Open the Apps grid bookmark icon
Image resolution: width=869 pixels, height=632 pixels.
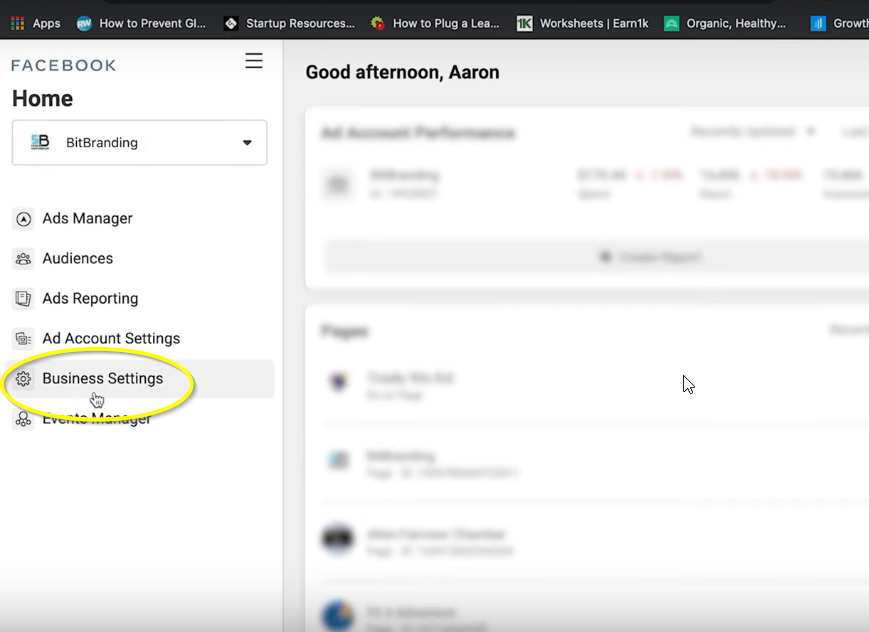tap(18, 23)
